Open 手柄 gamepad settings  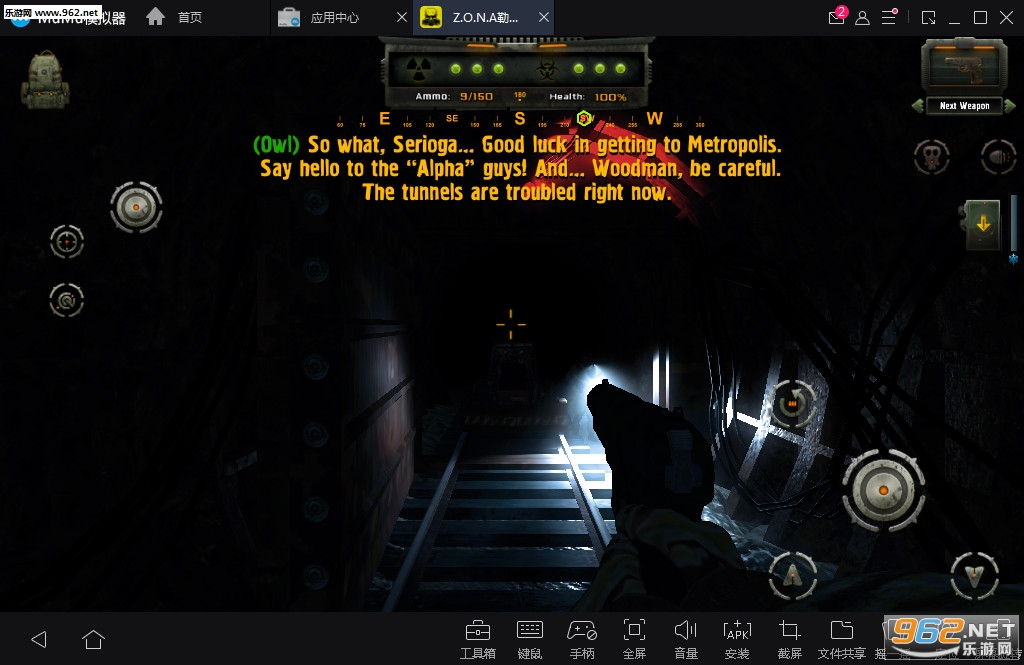[582, 640]
